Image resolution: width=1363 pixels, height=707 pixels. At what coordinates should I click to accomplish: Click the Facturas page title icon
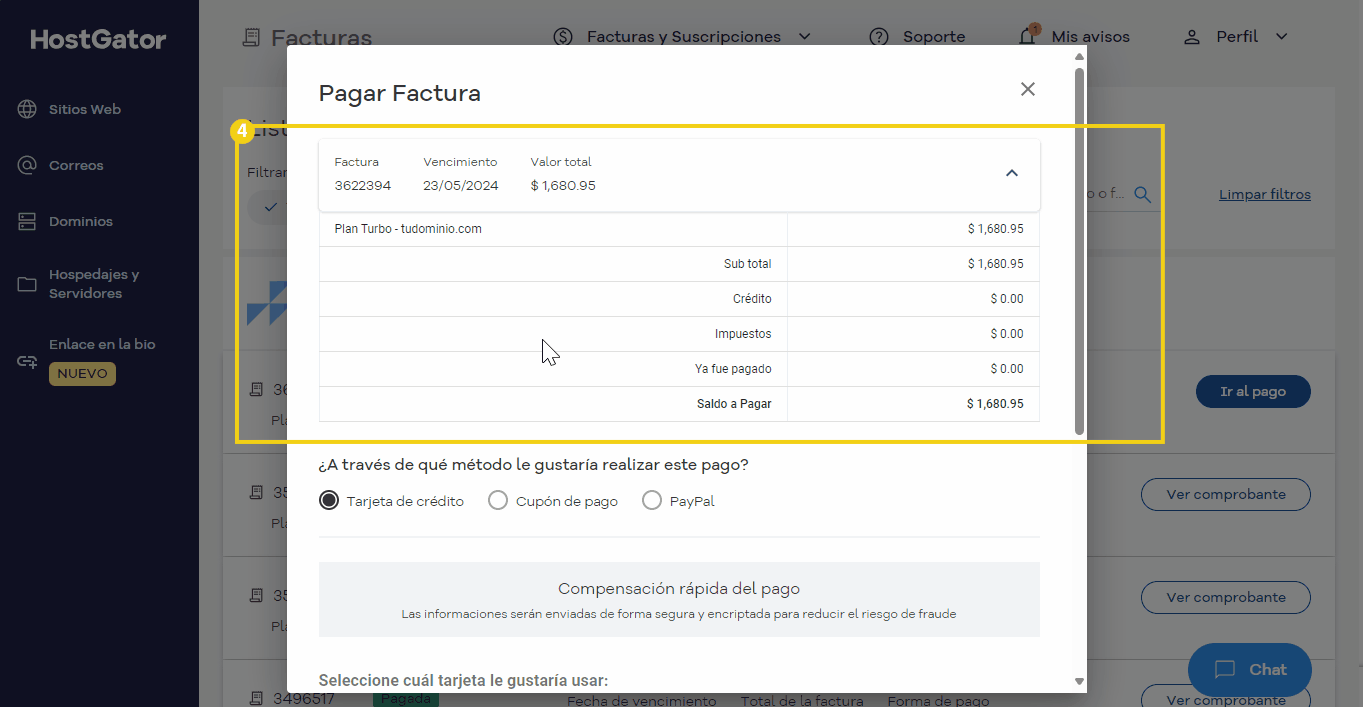click(252, 38)
